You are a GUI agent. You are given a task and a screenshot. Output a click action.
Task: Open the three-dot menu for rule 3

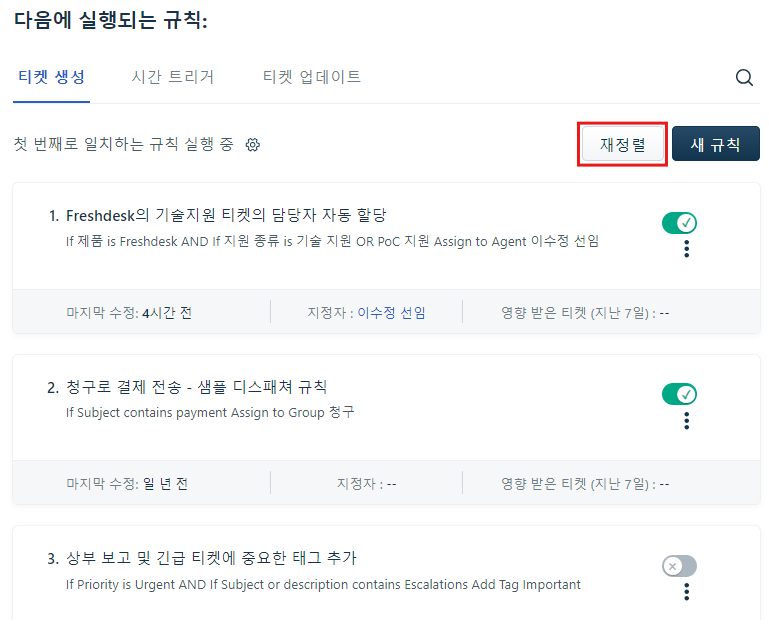[x=687, y=592]
